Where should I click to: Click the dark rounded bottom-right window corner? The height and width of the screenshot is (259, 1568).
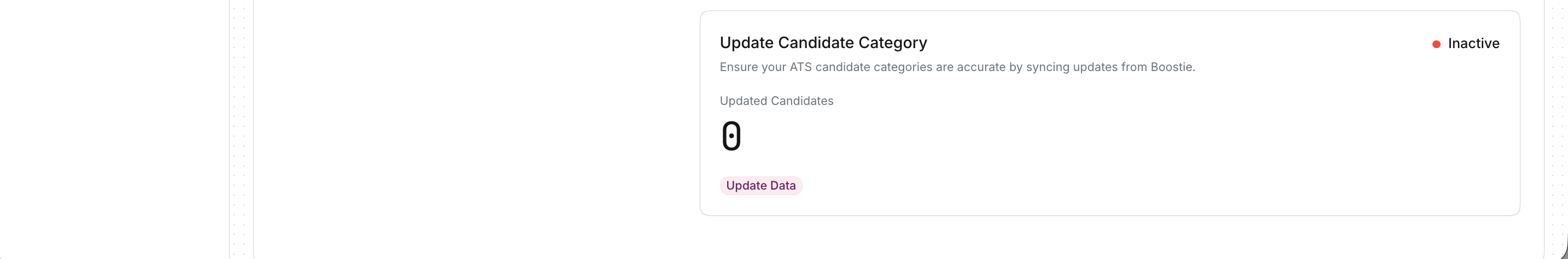click(x=1566, y=253)
